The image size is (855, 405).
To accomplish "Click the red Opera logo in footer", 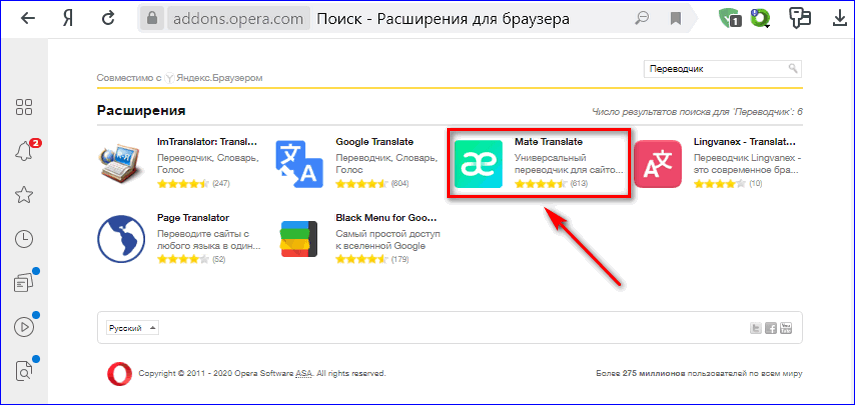I will [x=117, y=374].
